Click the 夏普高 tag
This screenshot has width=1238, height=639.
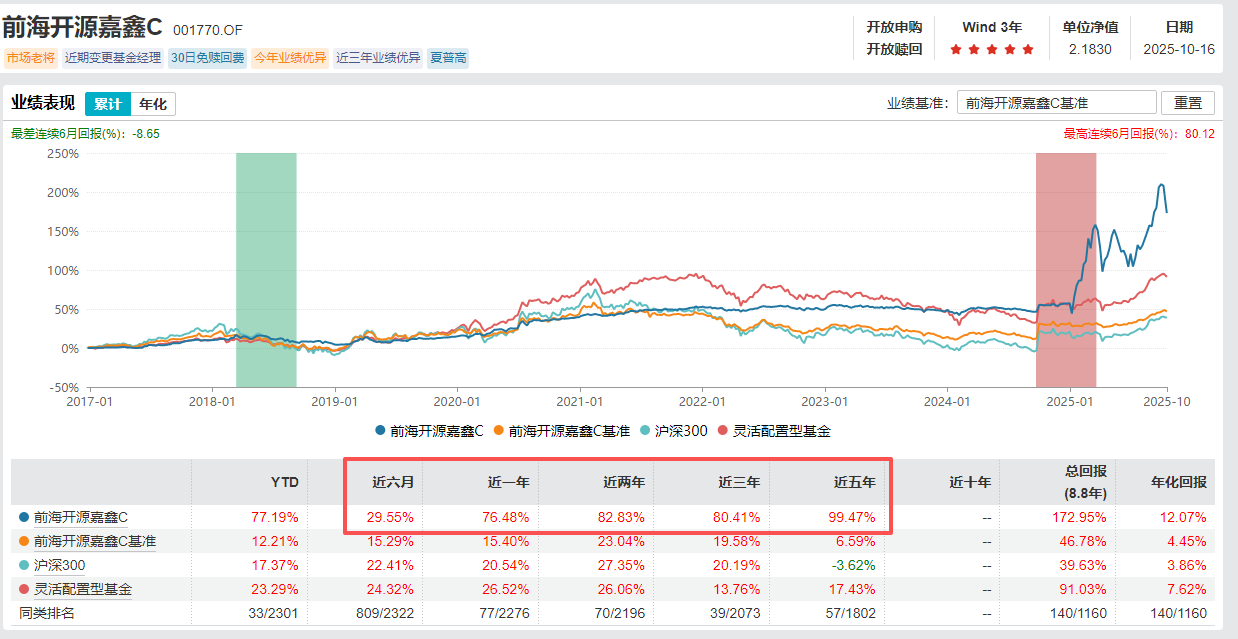448,58
